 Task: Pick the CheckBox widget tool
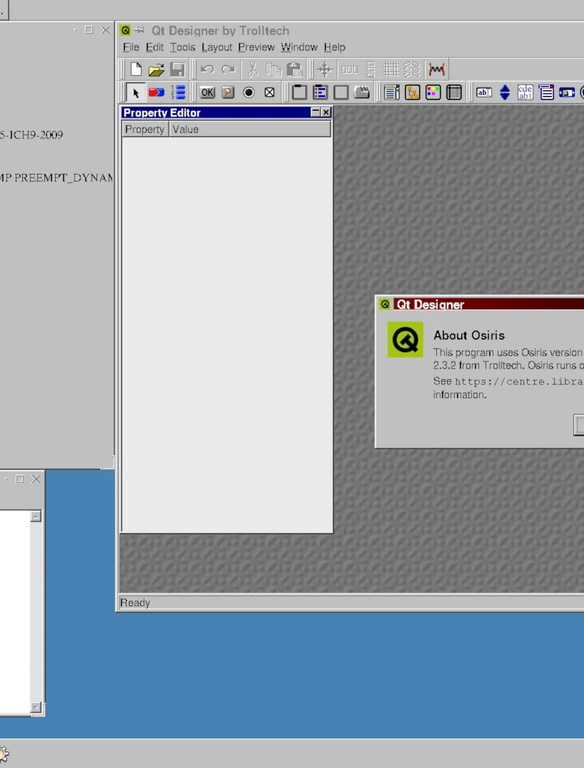(x=269, y=93)
